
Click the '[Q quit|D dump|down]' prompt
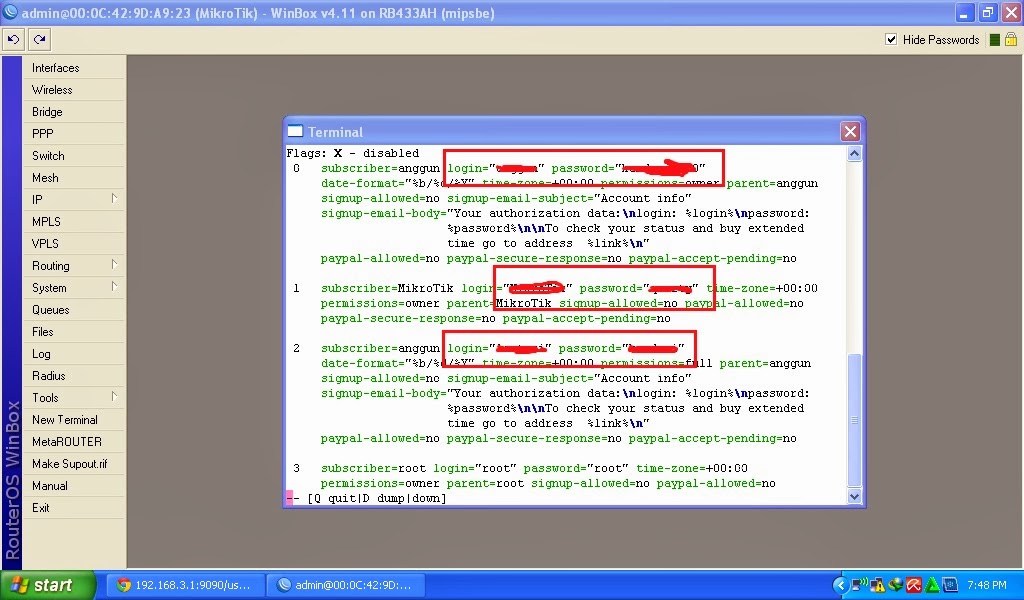377,498
